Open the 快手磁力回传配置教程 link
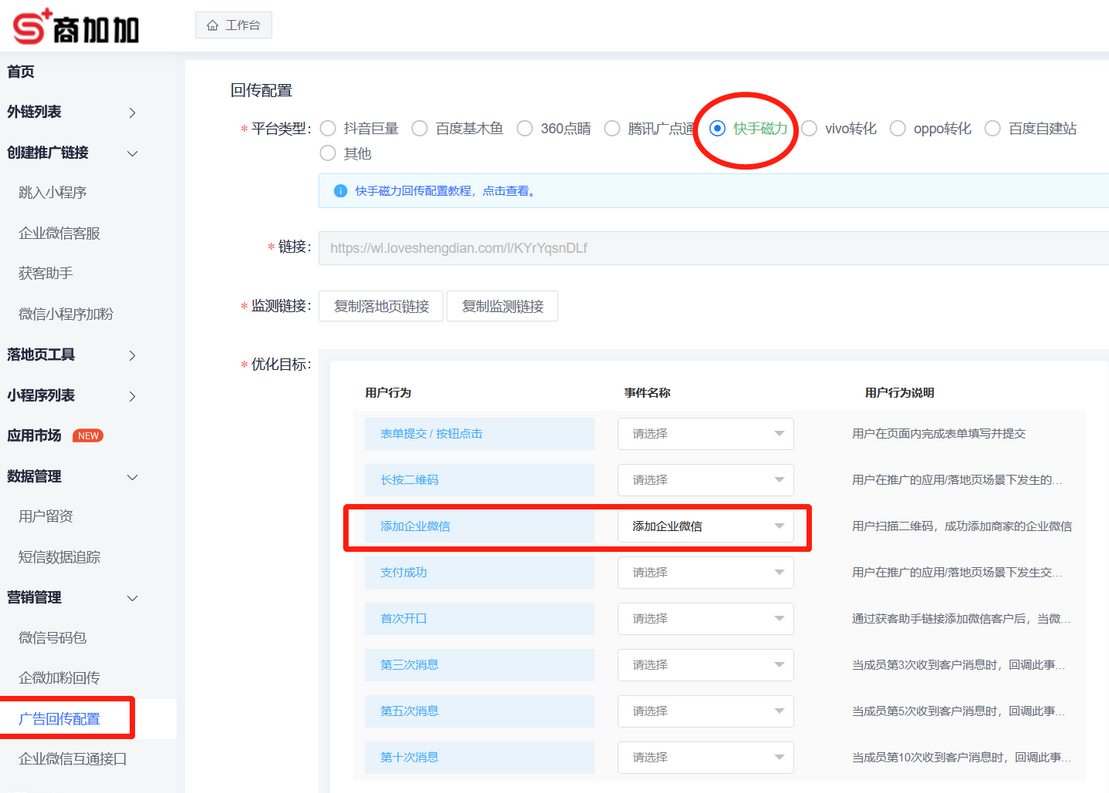Image resolution: width=1109 pixels, height=793 pixels. 445,191
